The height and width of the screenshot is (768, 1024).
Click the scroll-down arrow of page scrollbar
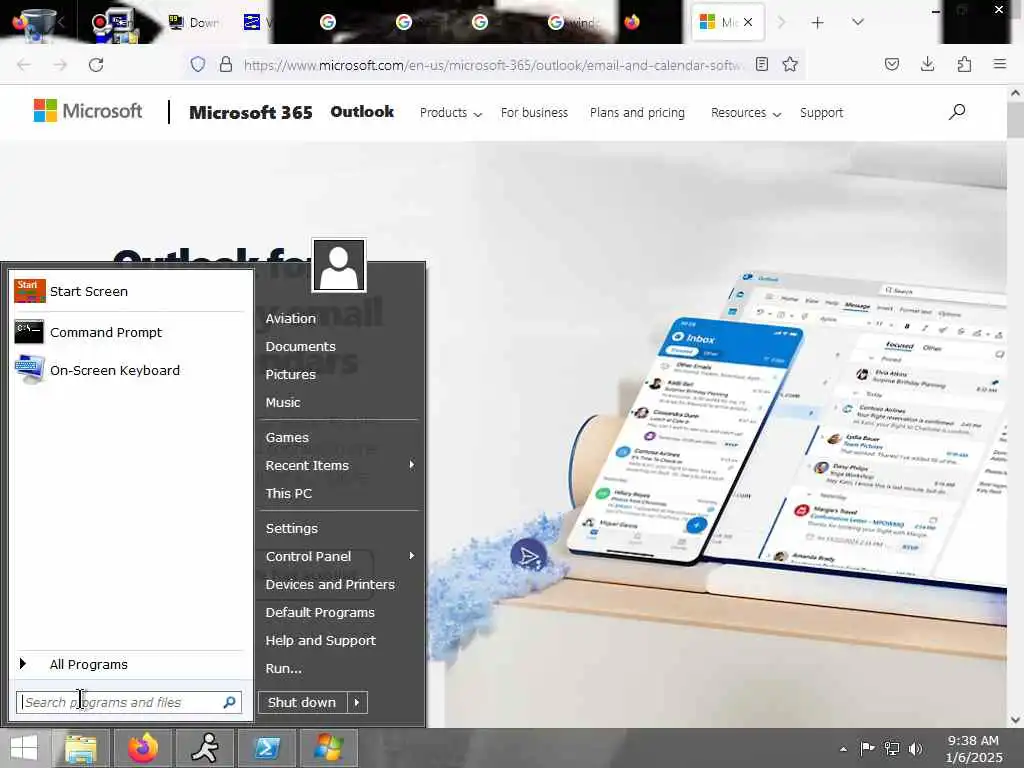pos(1015,720)
